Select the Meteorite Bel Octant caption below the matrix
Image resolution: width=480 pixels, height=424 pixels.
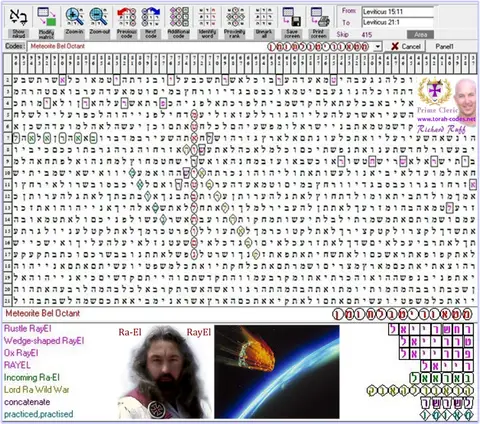pyautogui.click(x=43, y=313)
